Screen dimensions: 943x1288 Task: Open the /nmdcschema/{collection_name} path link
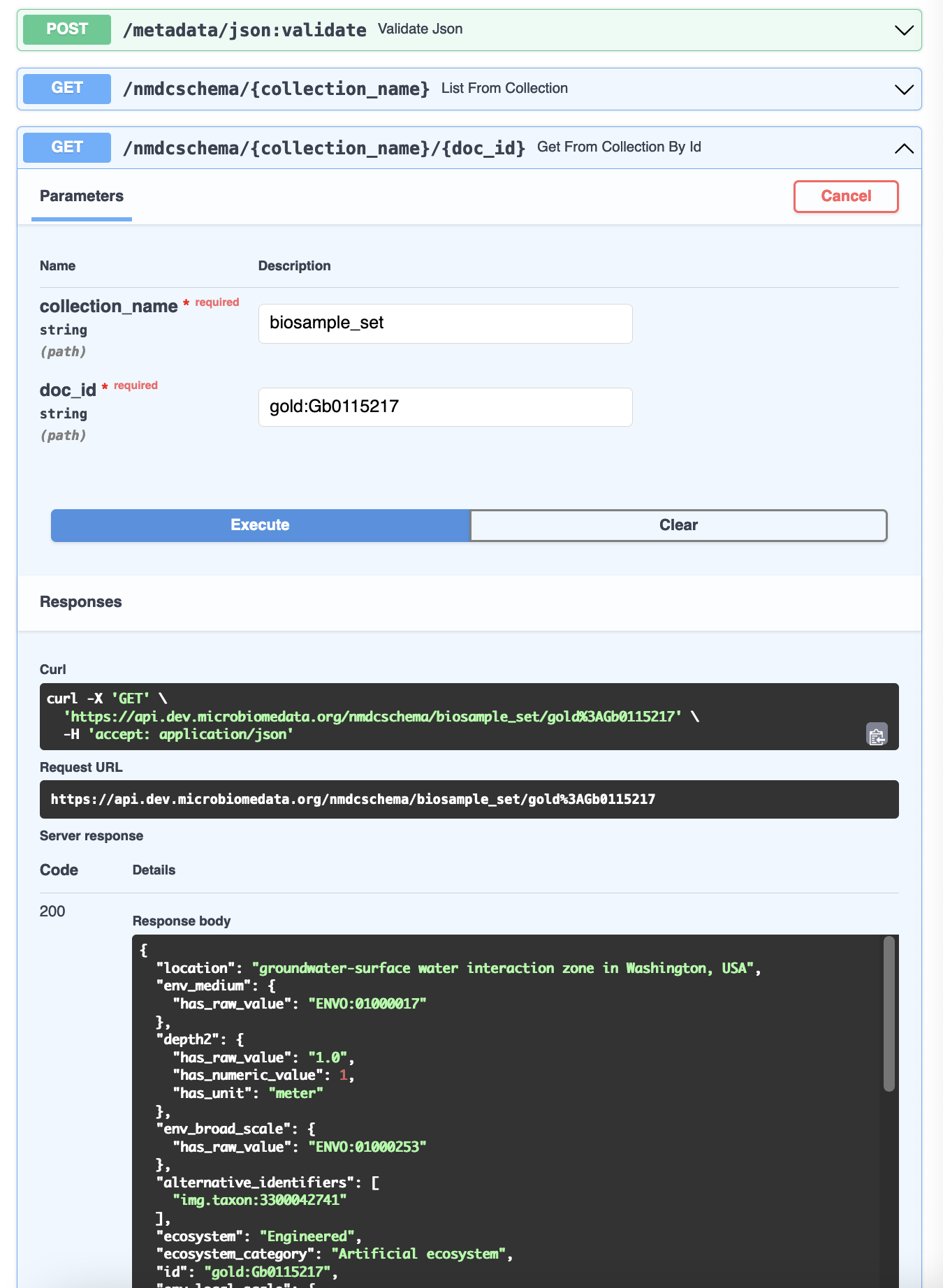276,89
